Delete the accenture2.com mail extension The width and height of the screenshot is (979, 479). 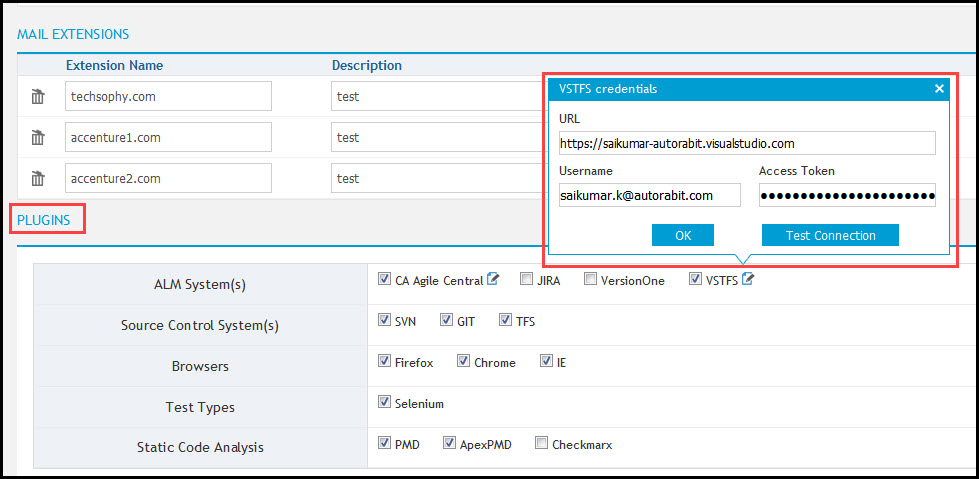pyautogui.click(x=38, y=179)
